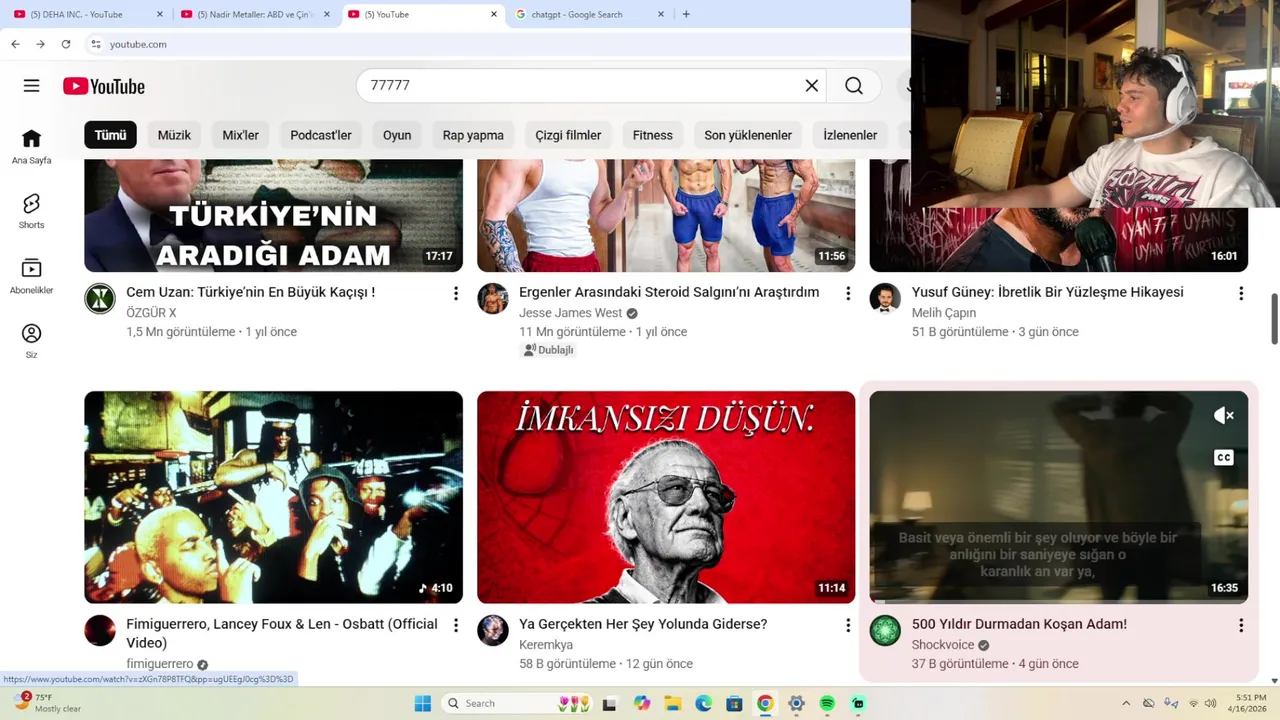Open options for Ya Gerçekten Her Şey video
The width and height of the screenshot is (1280, 720).
tap(848, 625)
